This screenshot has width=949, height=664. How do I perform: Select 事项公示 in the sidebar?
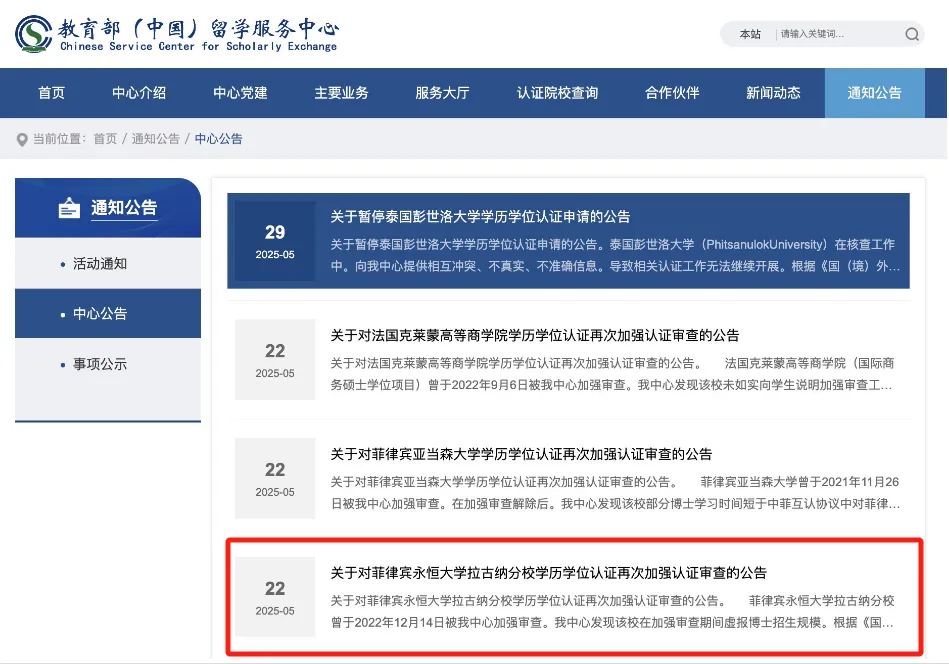tap(100, 364)
